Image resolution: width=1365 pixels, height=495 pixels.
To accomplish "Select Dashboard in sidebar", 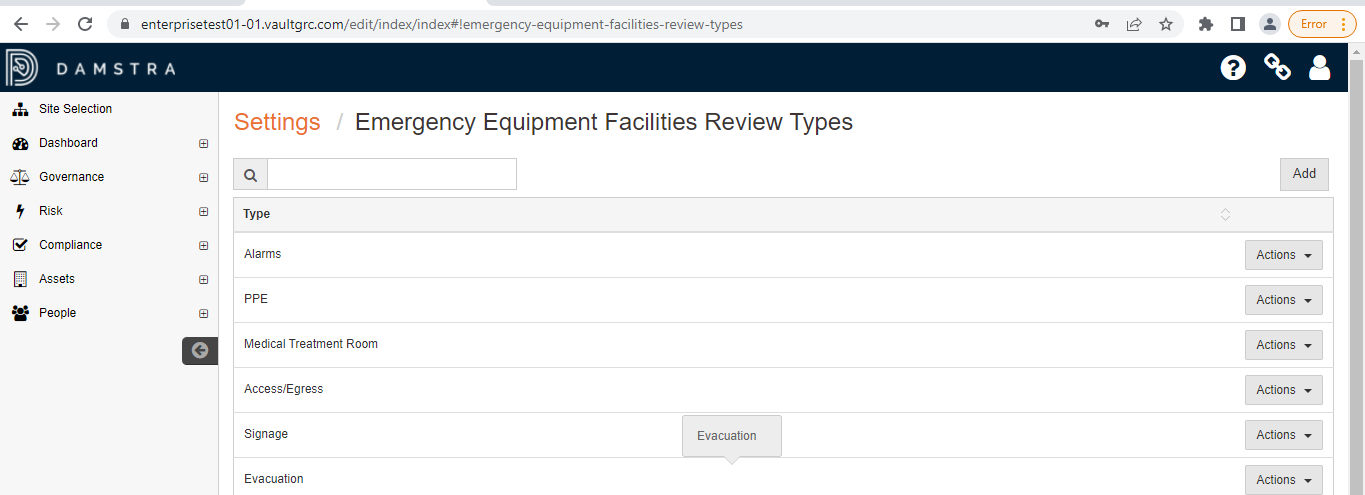I will 68,143.
